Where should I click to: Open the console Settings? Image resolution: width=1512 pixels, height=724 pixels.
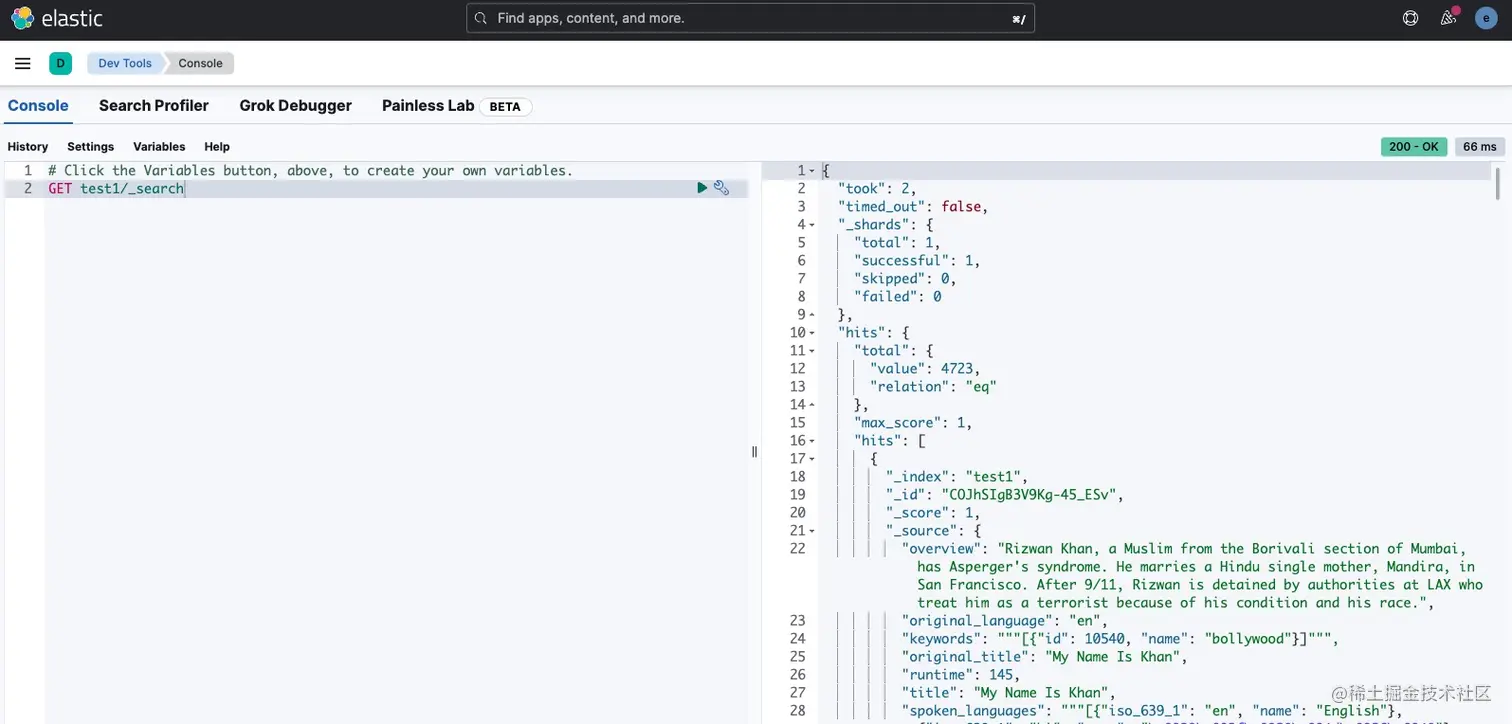[x=91, y=147]
